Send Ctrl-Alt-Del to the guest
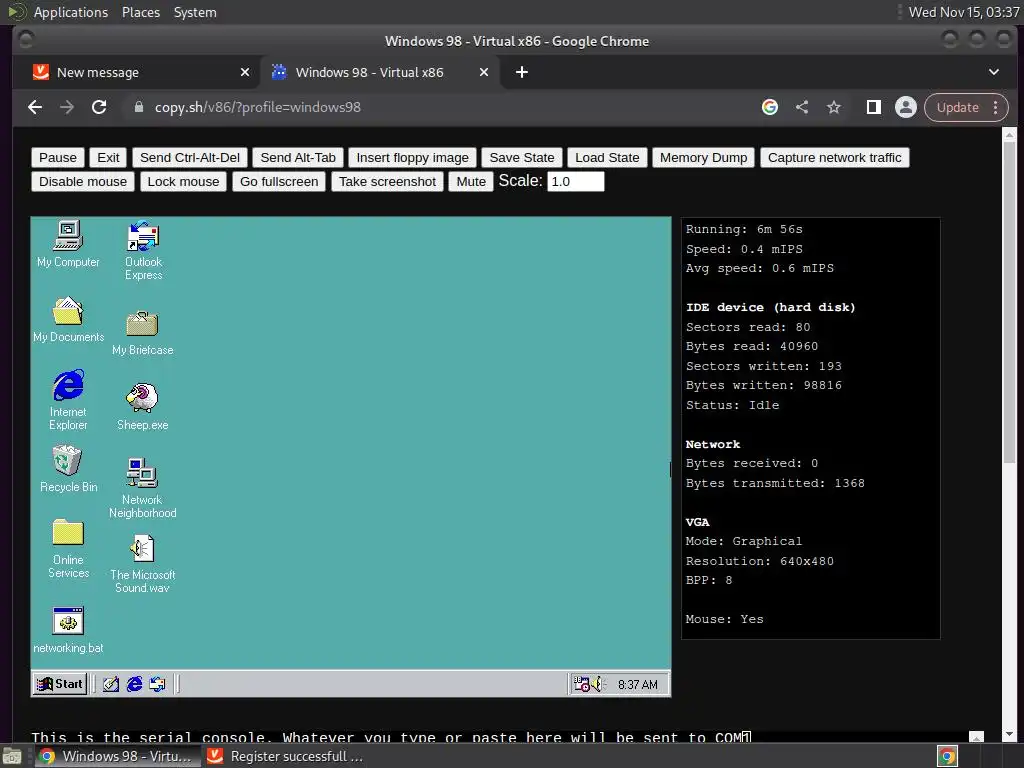The height and width of the screenshot is (768, 1024). tap(190, 157)
